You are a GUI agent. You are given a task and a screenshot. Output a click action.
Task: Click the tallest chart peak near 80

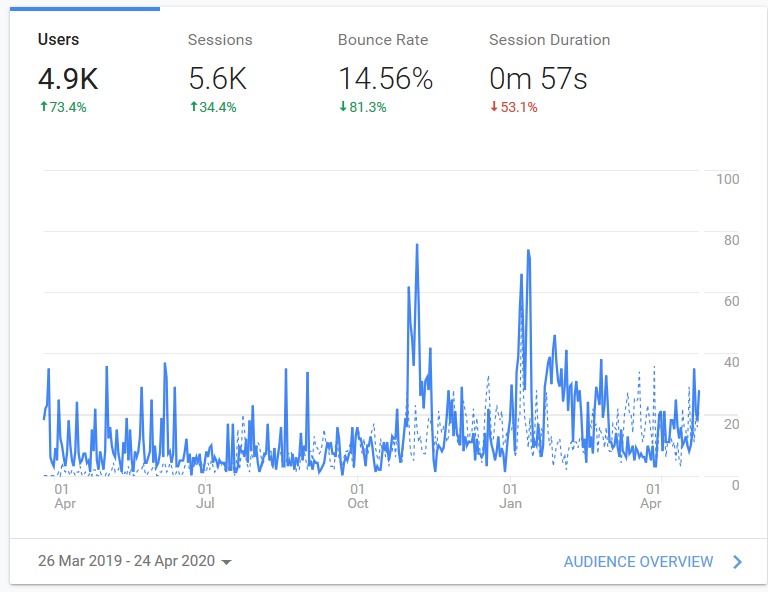416,245
